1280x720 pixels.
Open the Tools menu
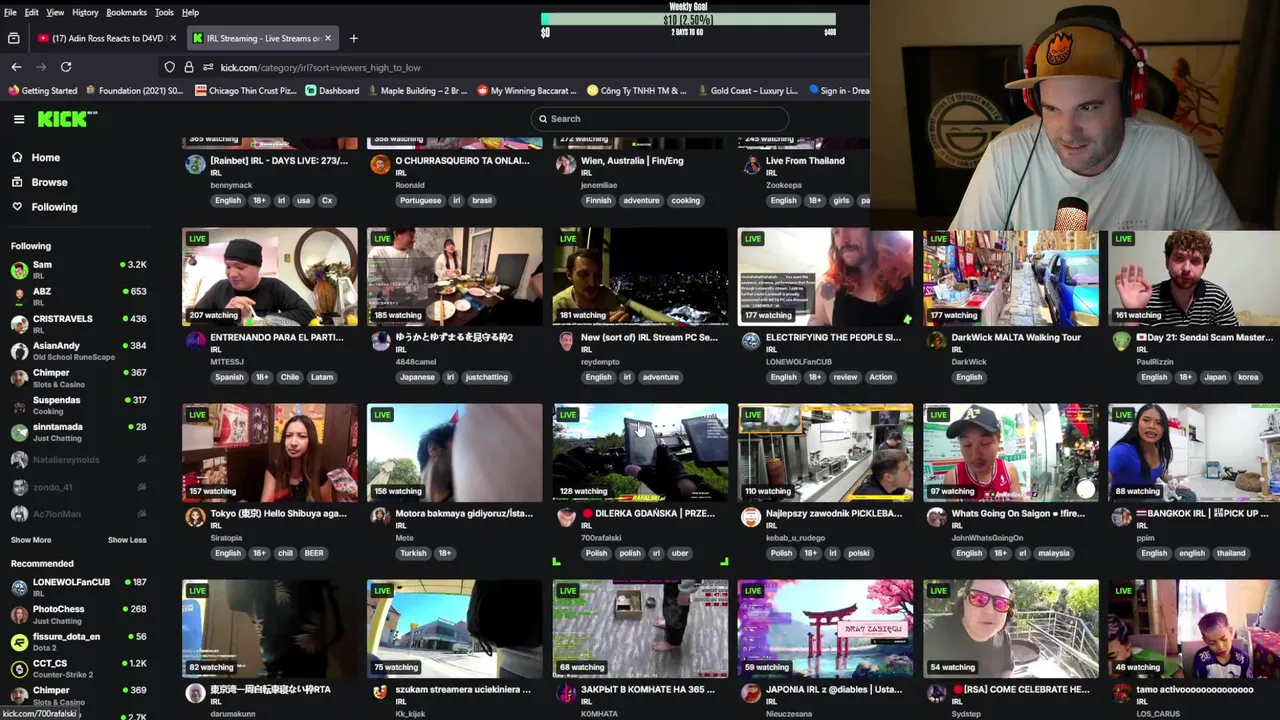click(164, 12)
